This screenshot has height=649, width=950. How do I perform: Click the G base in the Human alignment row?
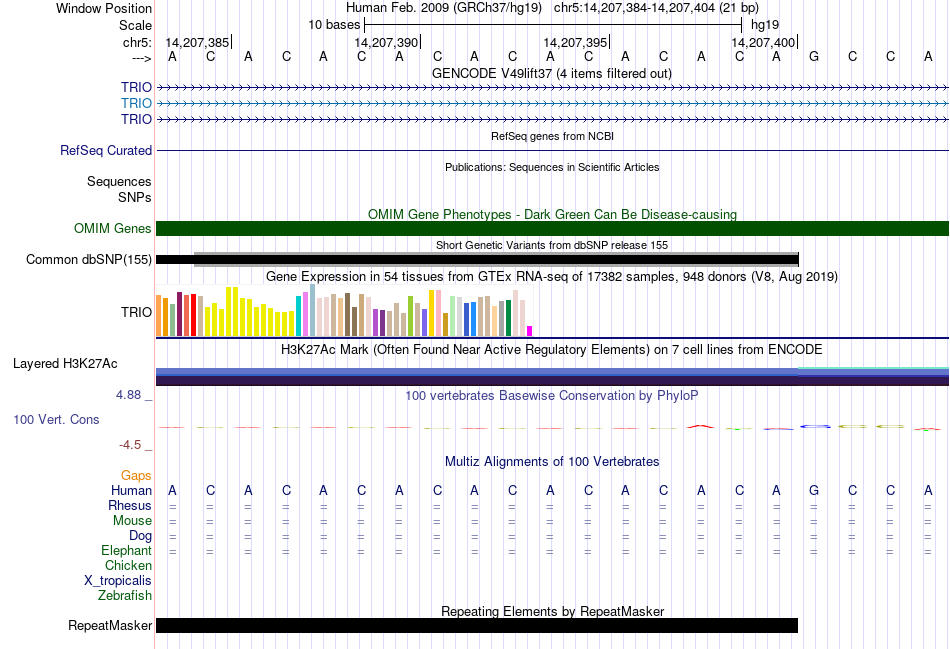pyautogui.click(x=814, y=490)
